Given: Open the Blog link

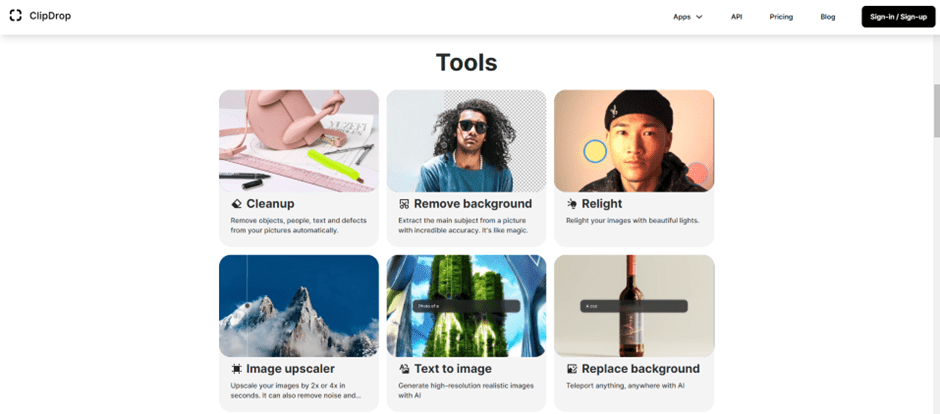Looking at the screenshot, I should click(827, 17).
